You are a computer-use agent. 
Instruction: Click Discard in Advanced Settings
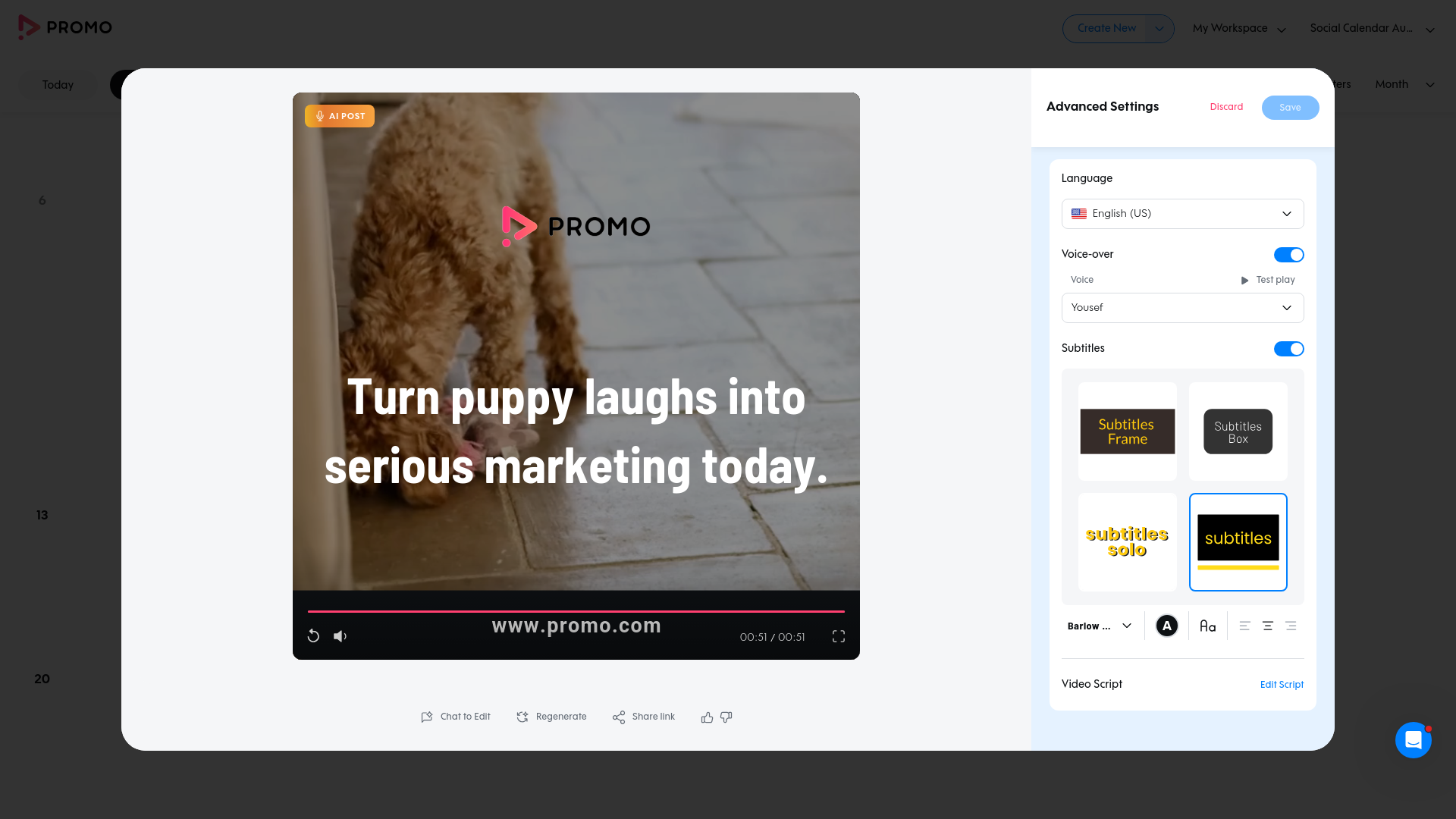point(1226,107)
